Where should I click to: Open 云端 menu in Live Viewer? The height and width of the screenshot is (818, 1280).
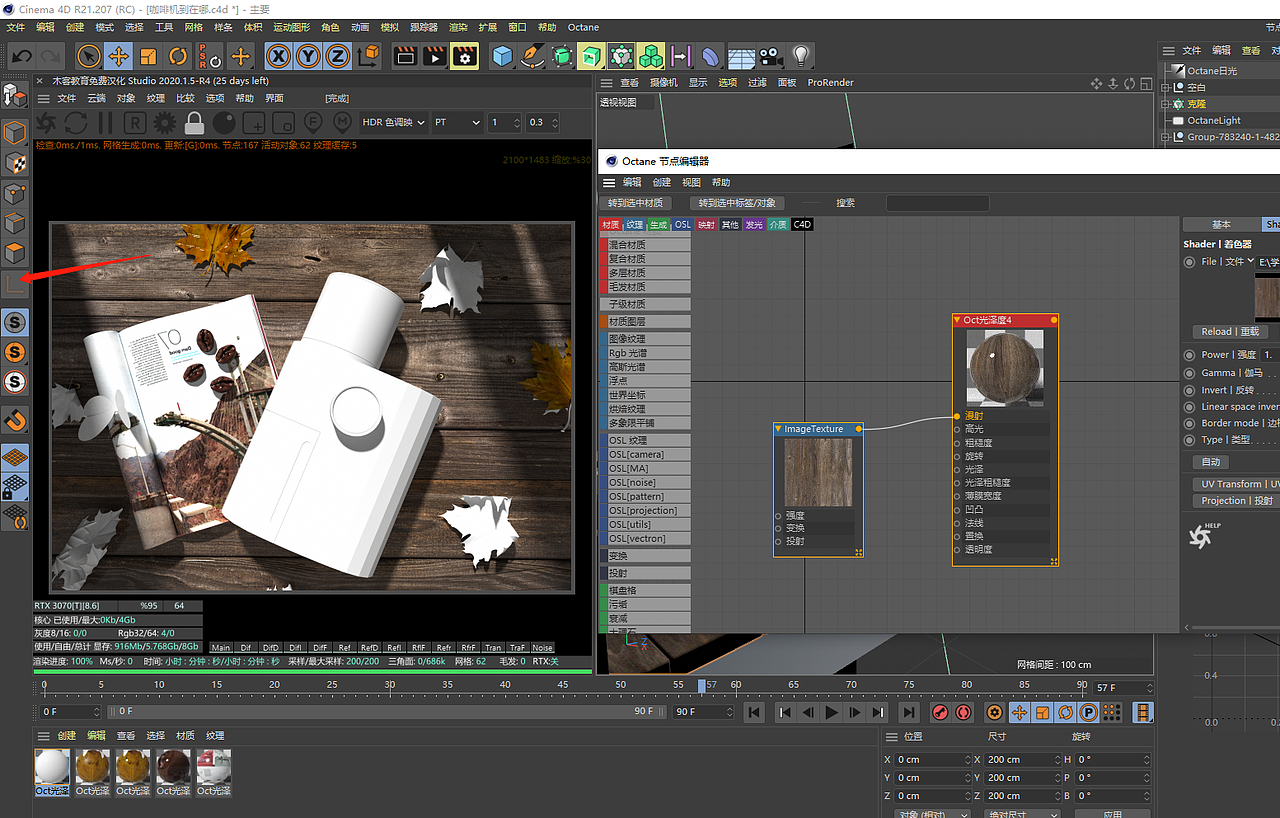[x=96, y=98]
